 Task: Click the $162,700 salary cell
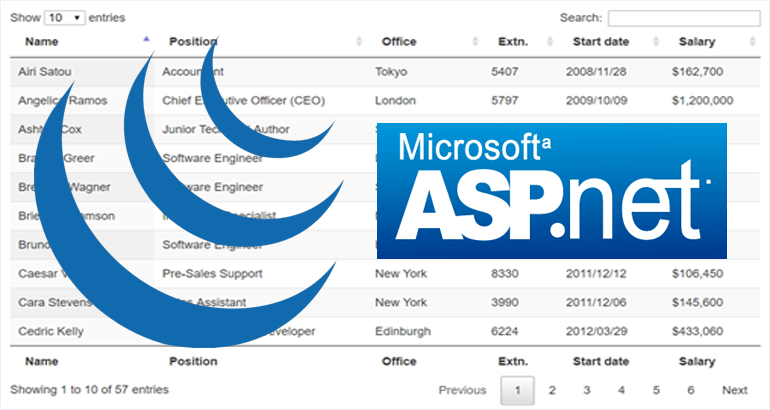pyautogui.click(x=697, y=72)
